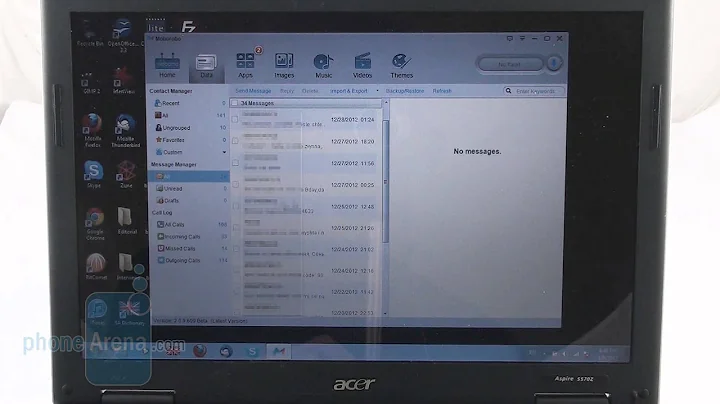This screenshot has height=404, width=720.
Task: Check message dated 12/25/2012 12:48
Action: click(235, 206)
